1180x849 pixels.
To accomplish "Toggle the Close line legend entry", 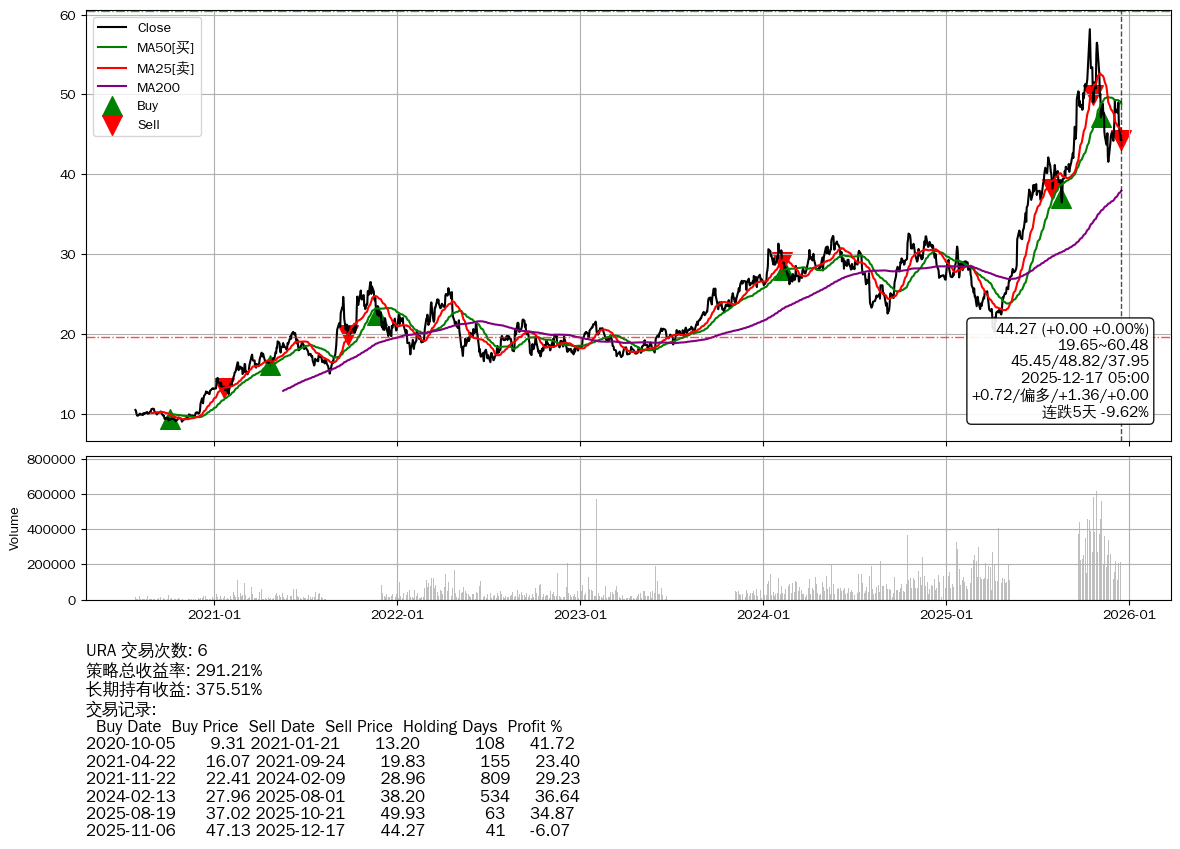I will [x=153, y=28].
